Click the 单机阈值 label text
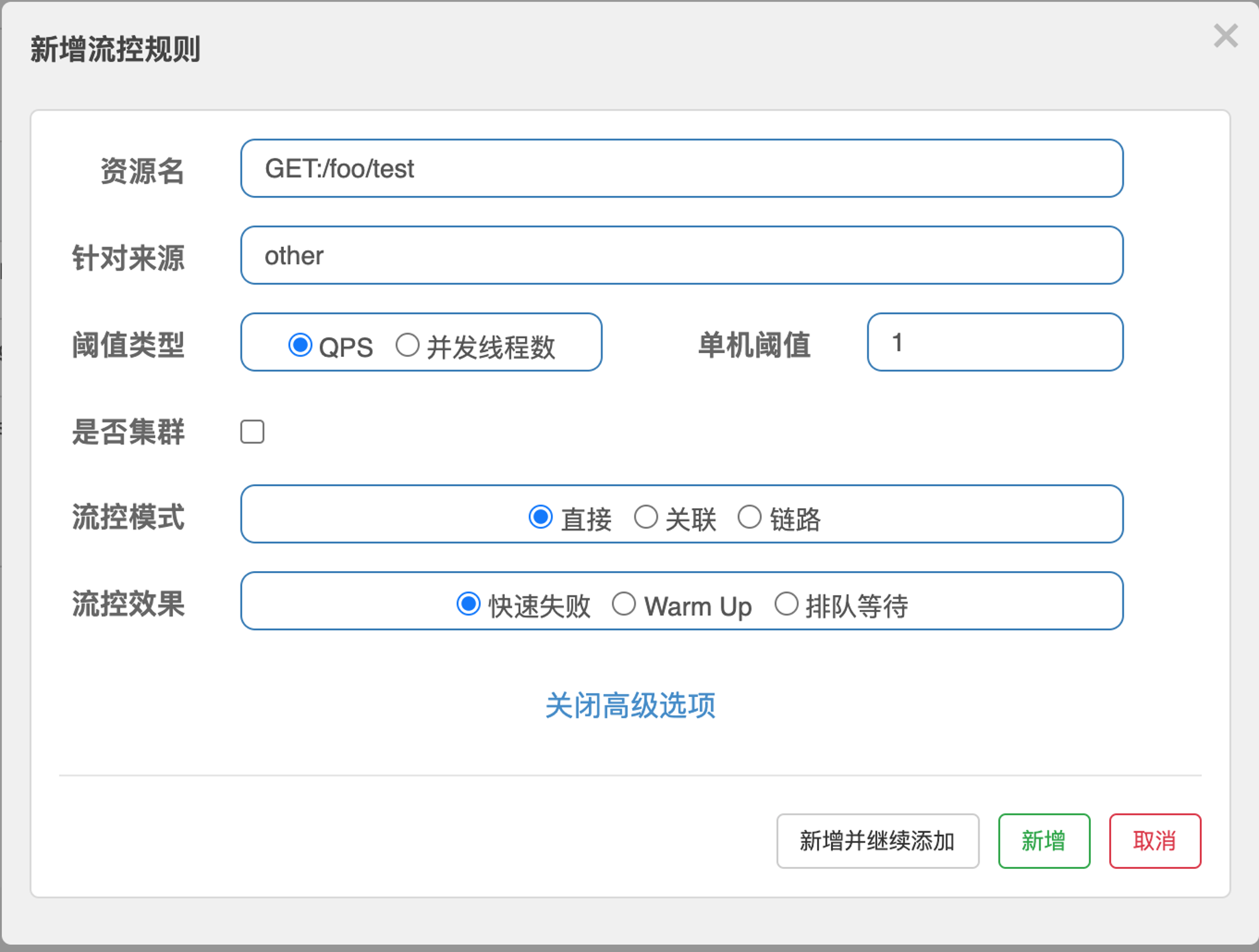 [x=755, y=345]
